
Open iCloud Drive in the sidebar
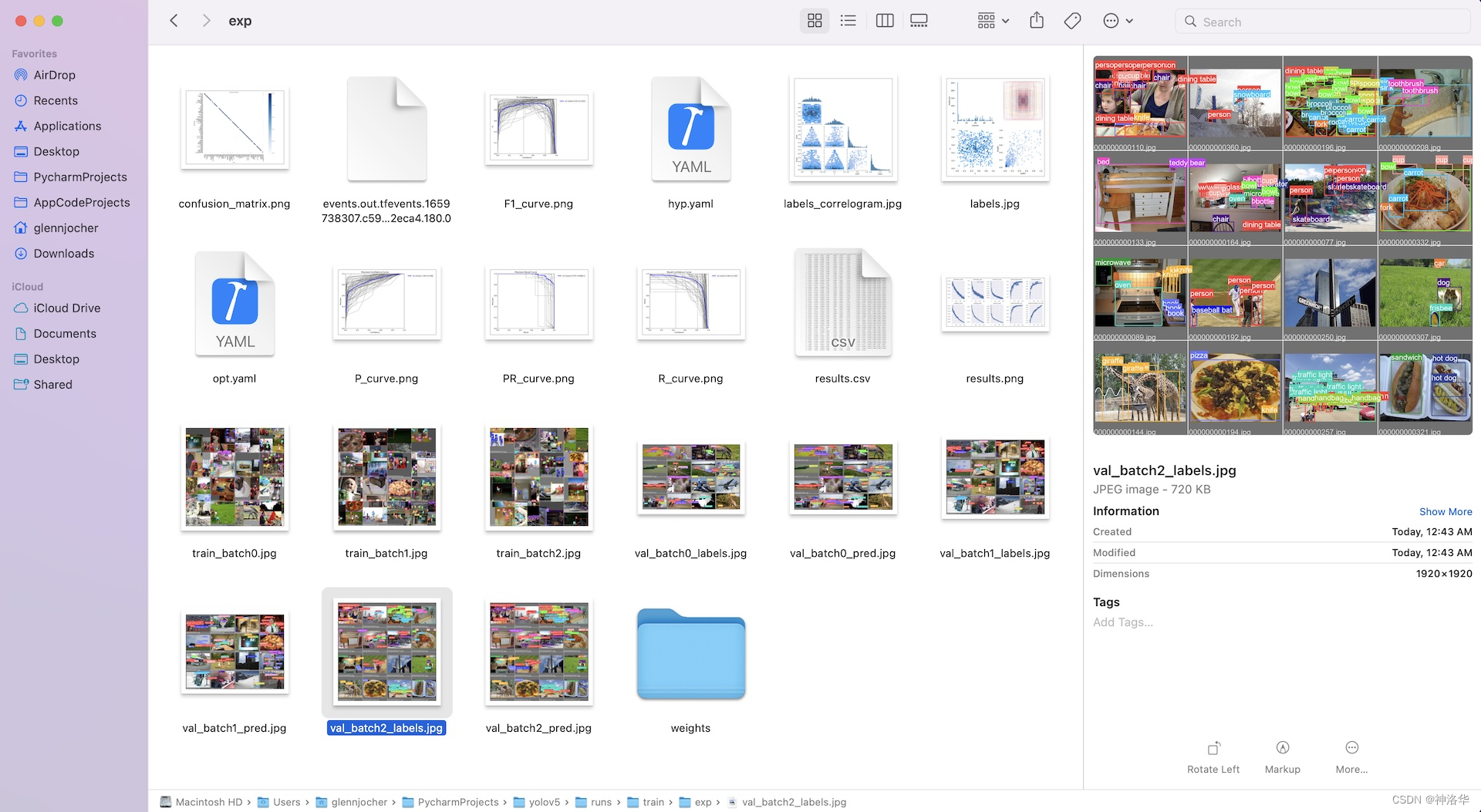(x=67, y=308)
